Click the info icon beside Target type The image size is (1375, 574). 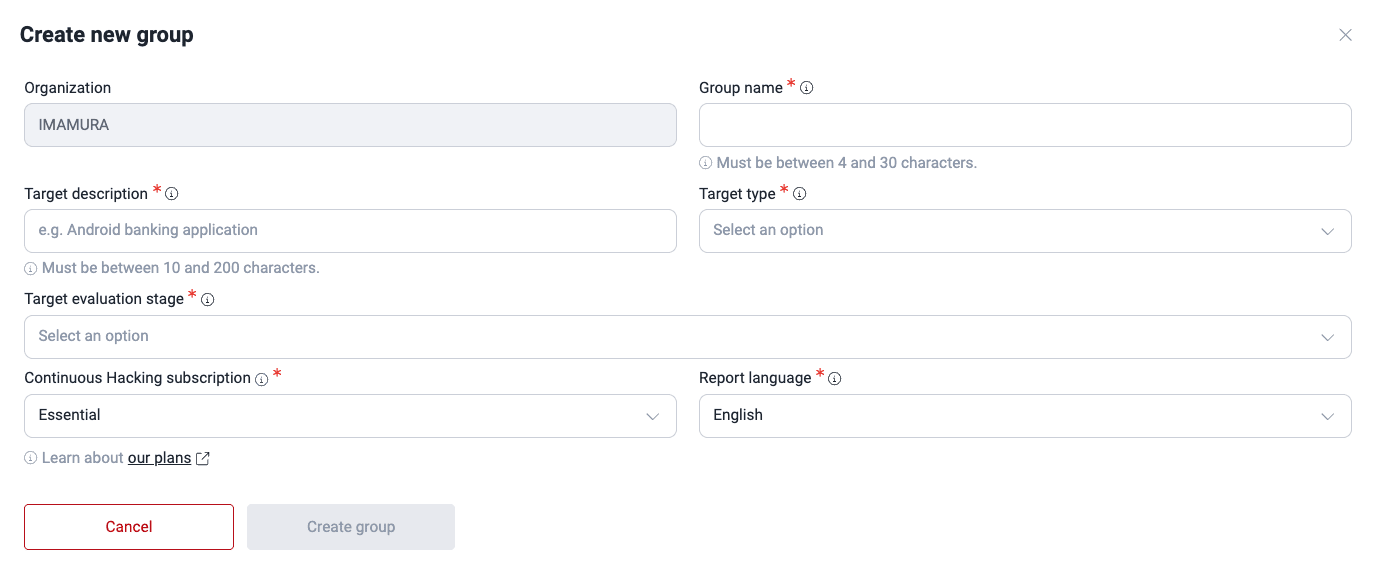click(799, 194)
